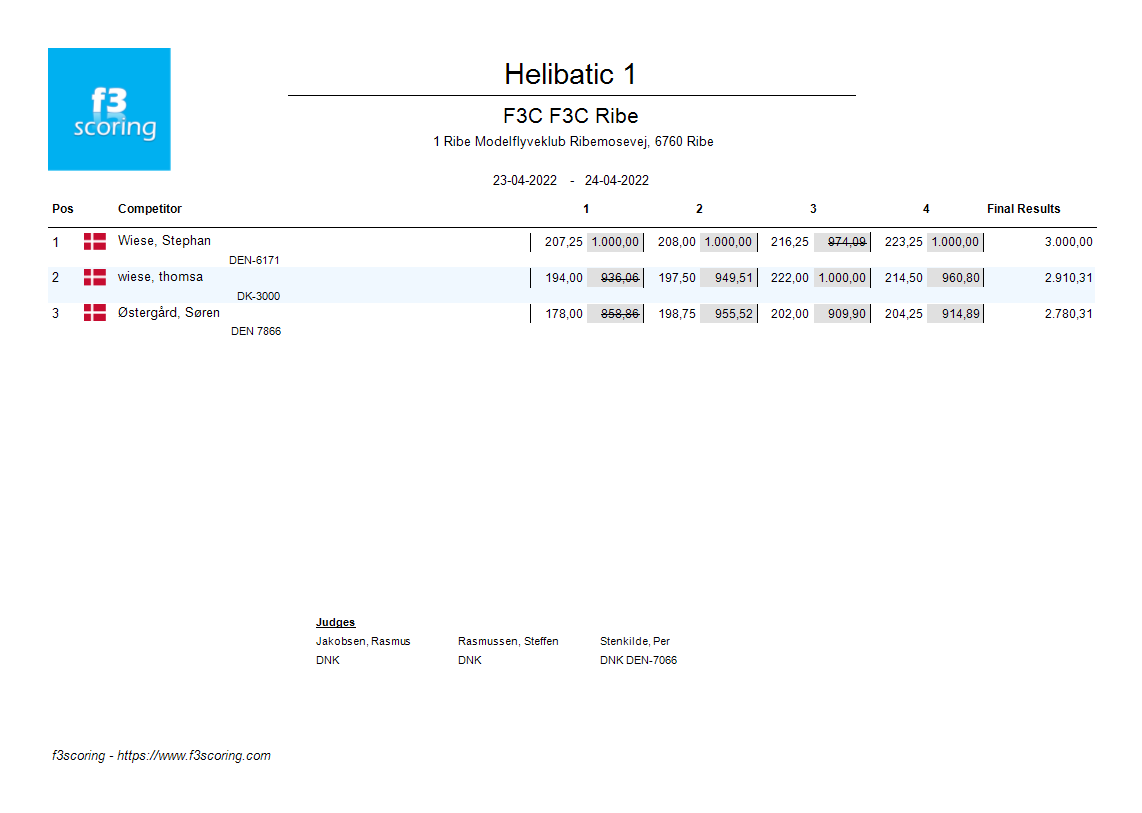
Task: Select competitor name Wiese, Stephan
Action: click(x=164, y=240)
